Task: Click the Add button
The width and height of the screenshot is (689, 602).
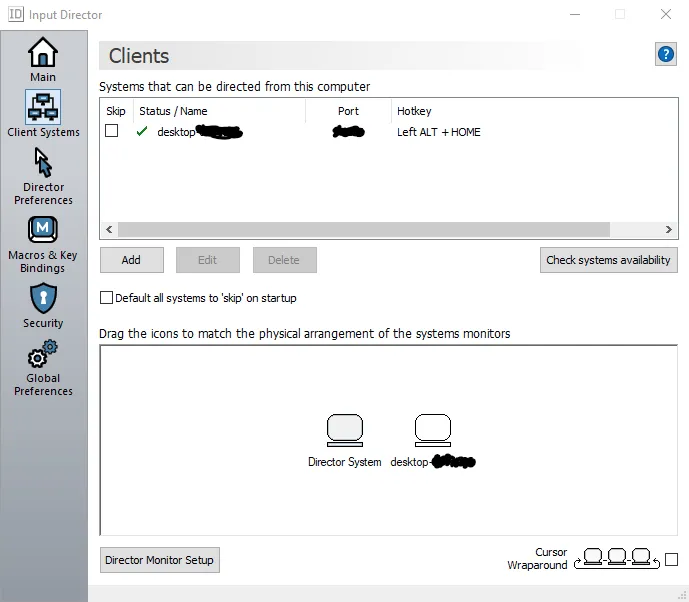Action: (132, 260)
